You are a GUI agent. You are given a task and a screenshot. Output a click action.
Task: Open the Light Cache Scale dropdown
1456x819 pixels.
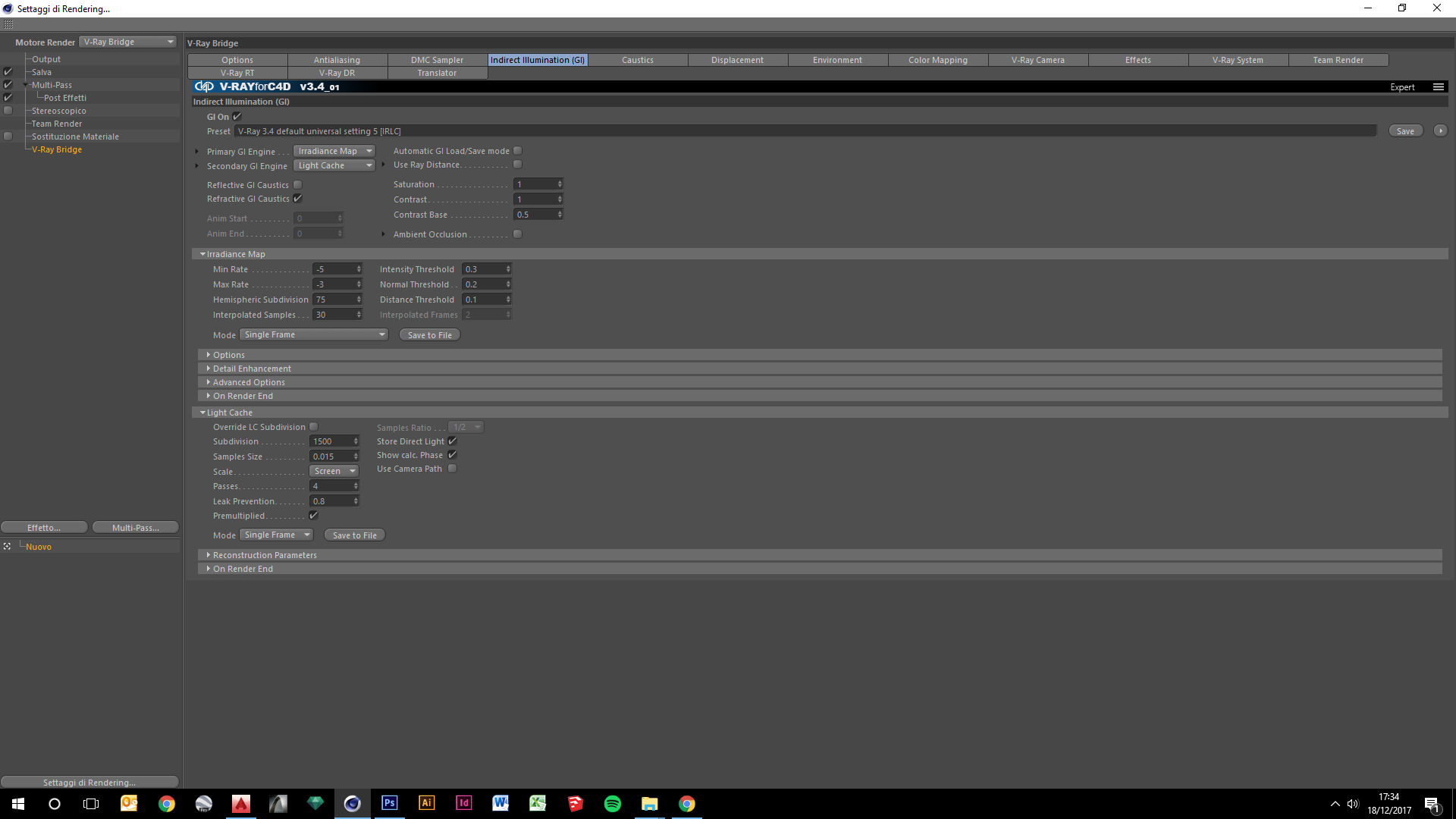pyautogui.click(x=334, y=471)
